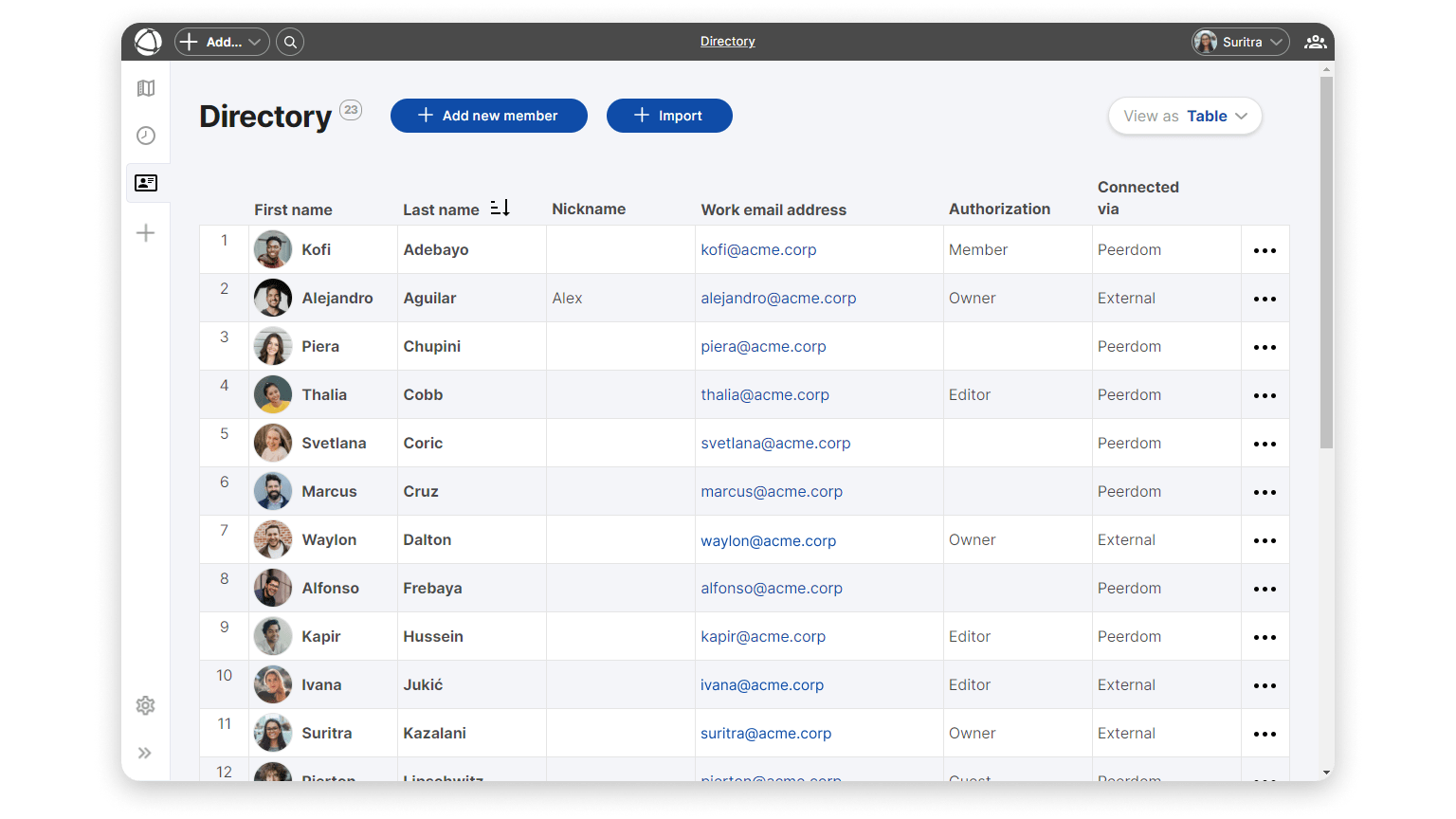
Task: Click the plus icon in sidebar
Action: coord(146,233)
